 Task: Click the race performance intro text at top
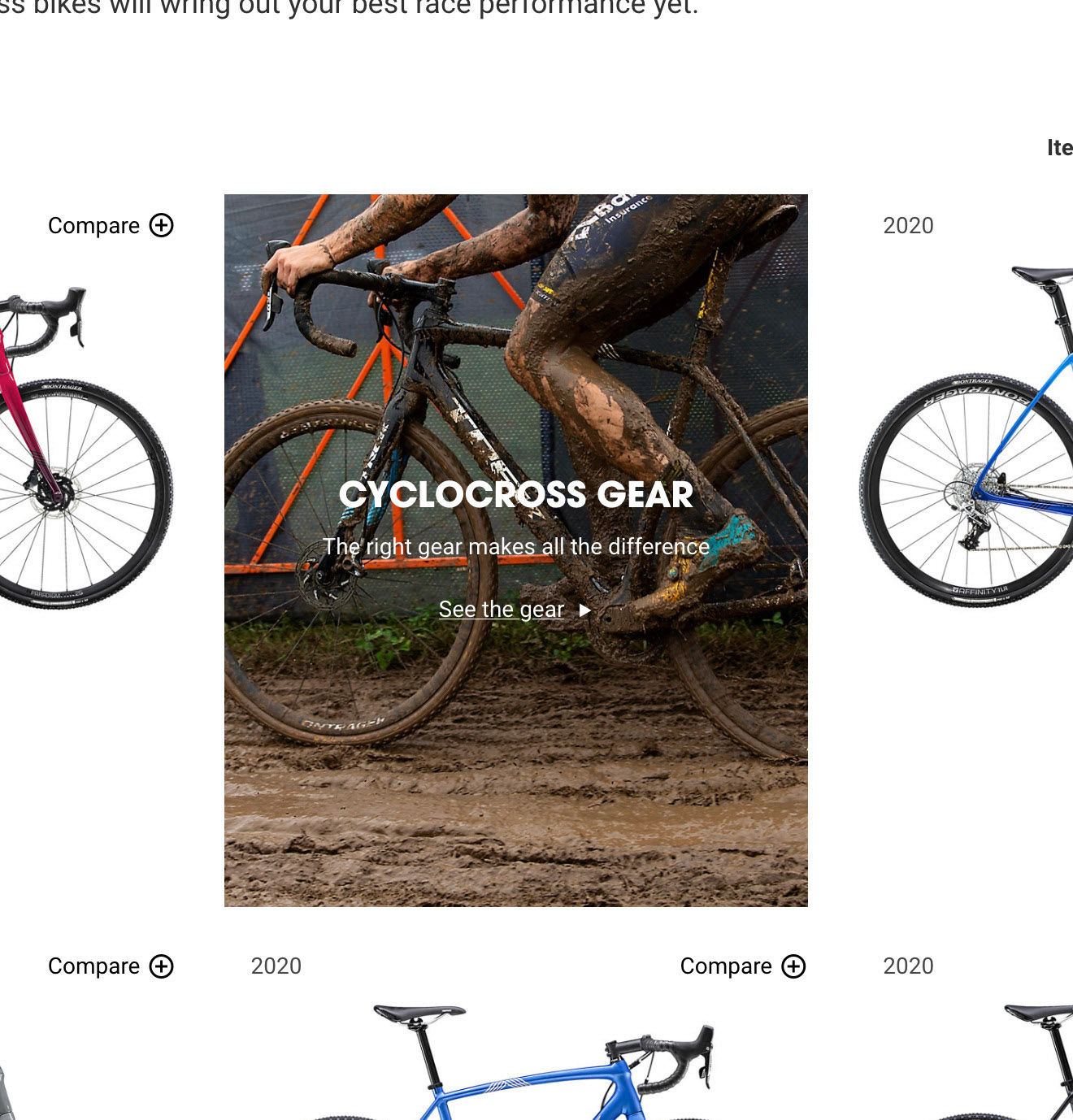coord(350,8)
